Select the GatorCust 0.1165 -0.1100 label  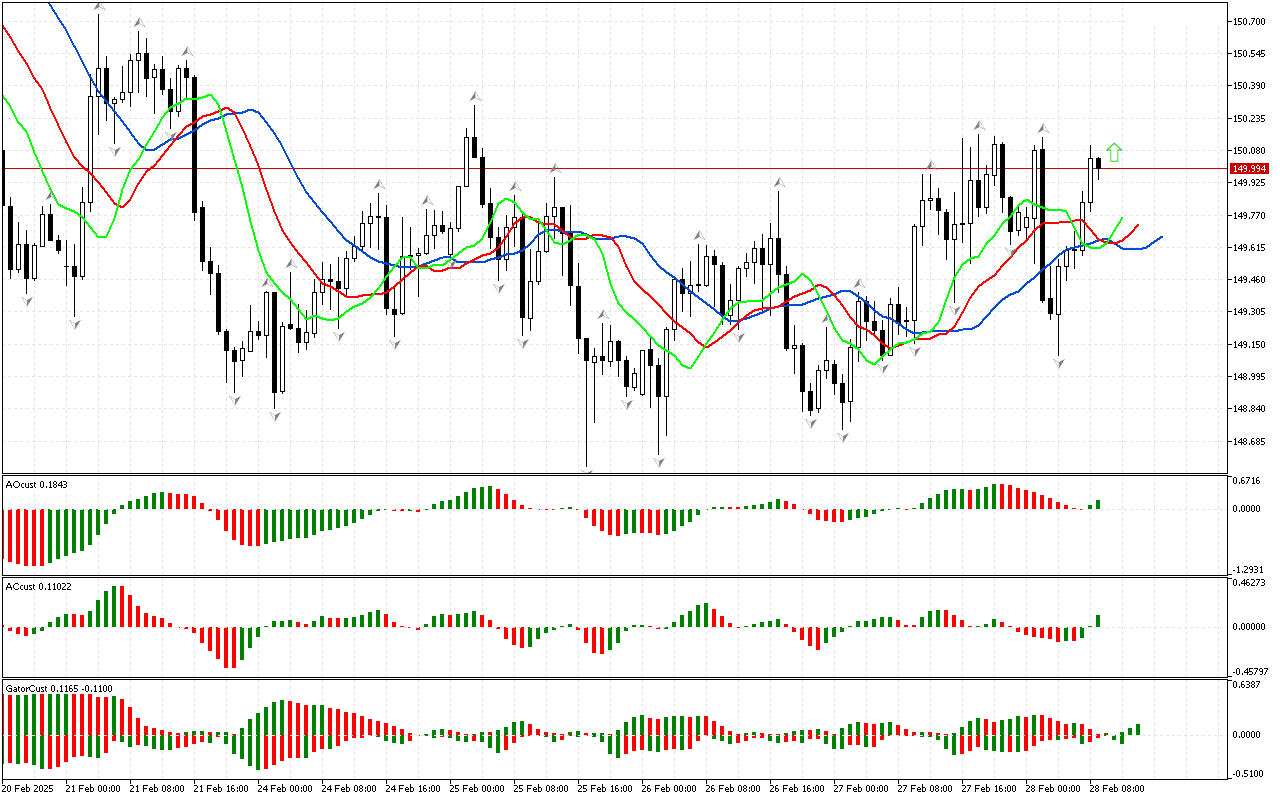click(58, 689)
